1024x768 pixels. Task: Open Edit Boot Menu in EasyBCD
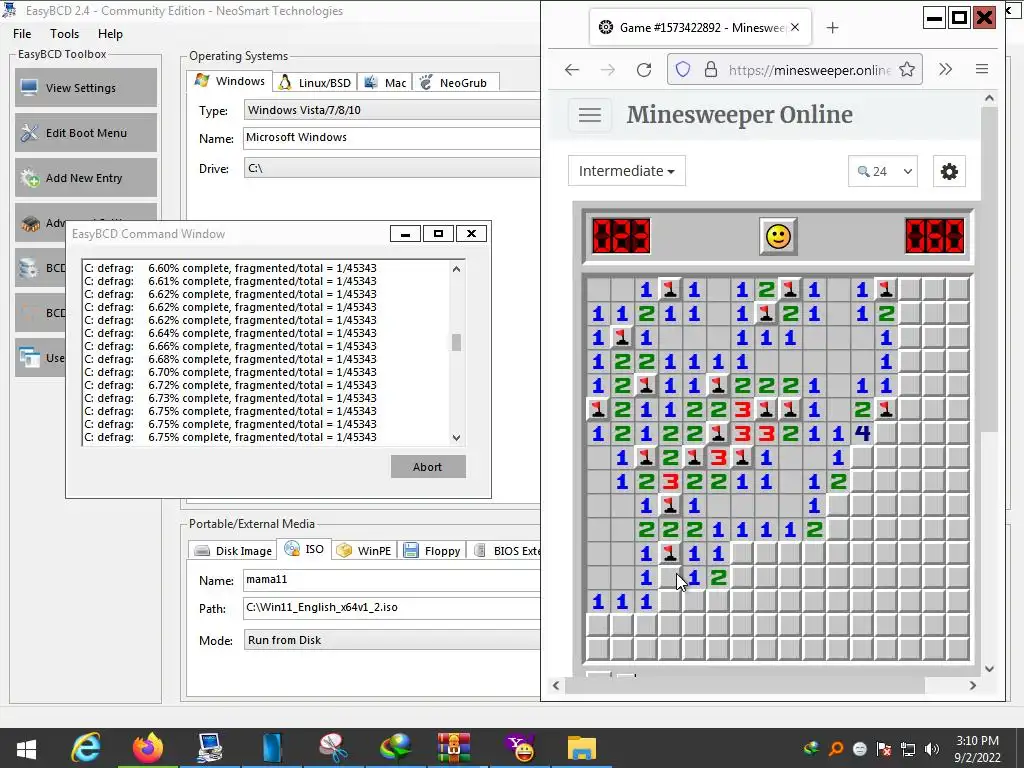click(86, 133)
